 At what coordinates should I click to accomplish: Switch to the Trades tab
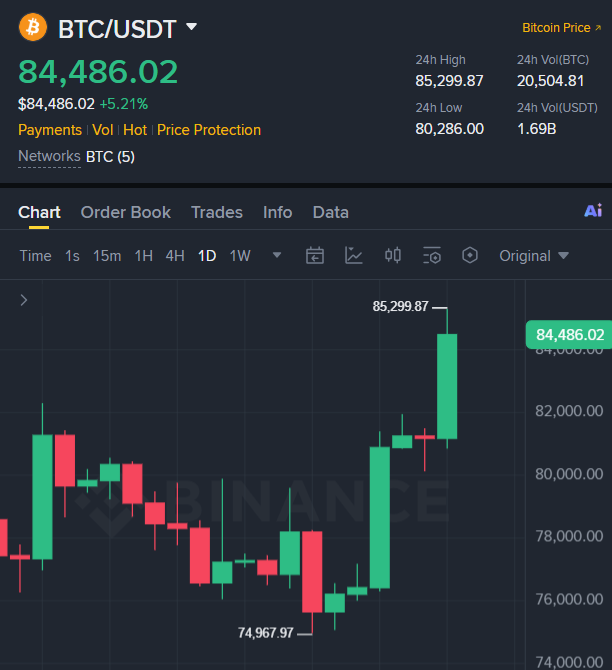tap(217, 212)
